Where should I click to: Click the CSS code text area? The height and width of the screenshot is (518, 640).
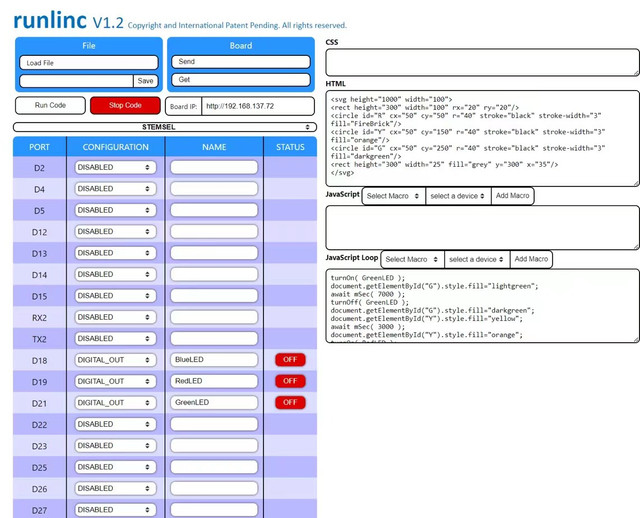(481, 62)
